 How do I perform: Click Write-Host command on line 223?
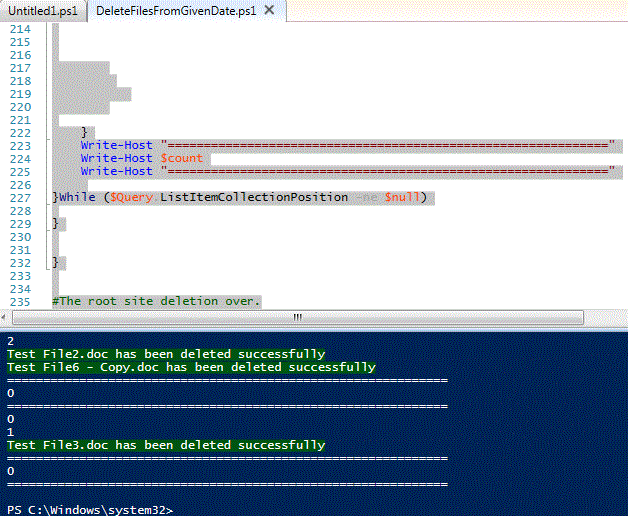click(117, 145)
